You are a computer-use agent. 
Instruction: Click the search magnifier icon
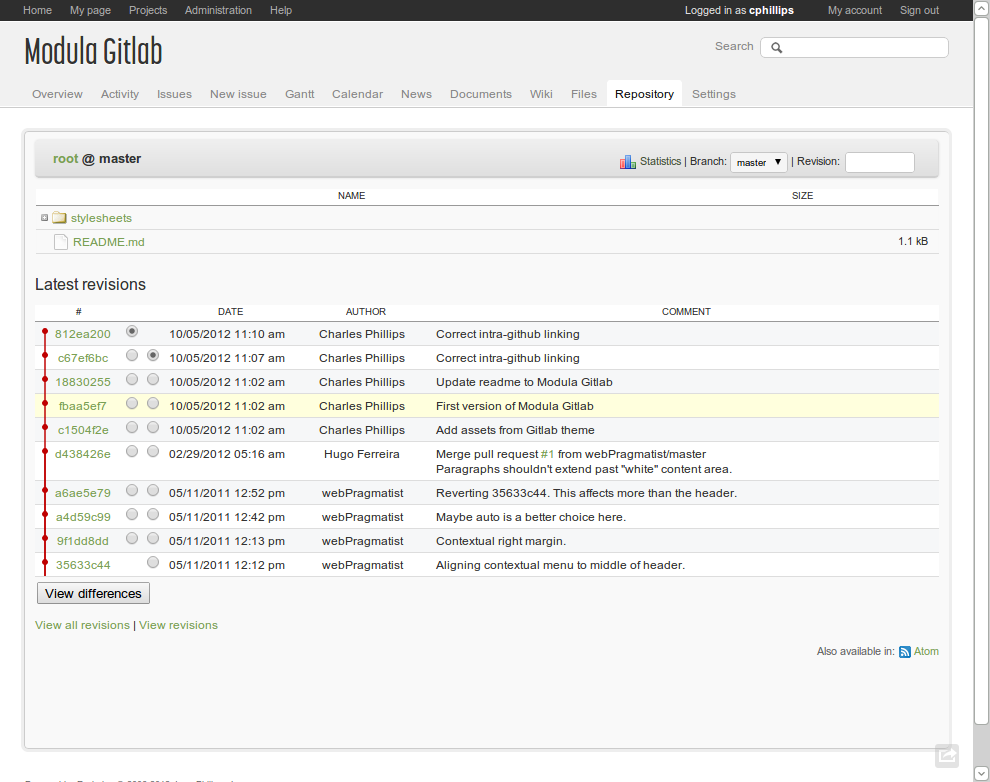[777, 47]
